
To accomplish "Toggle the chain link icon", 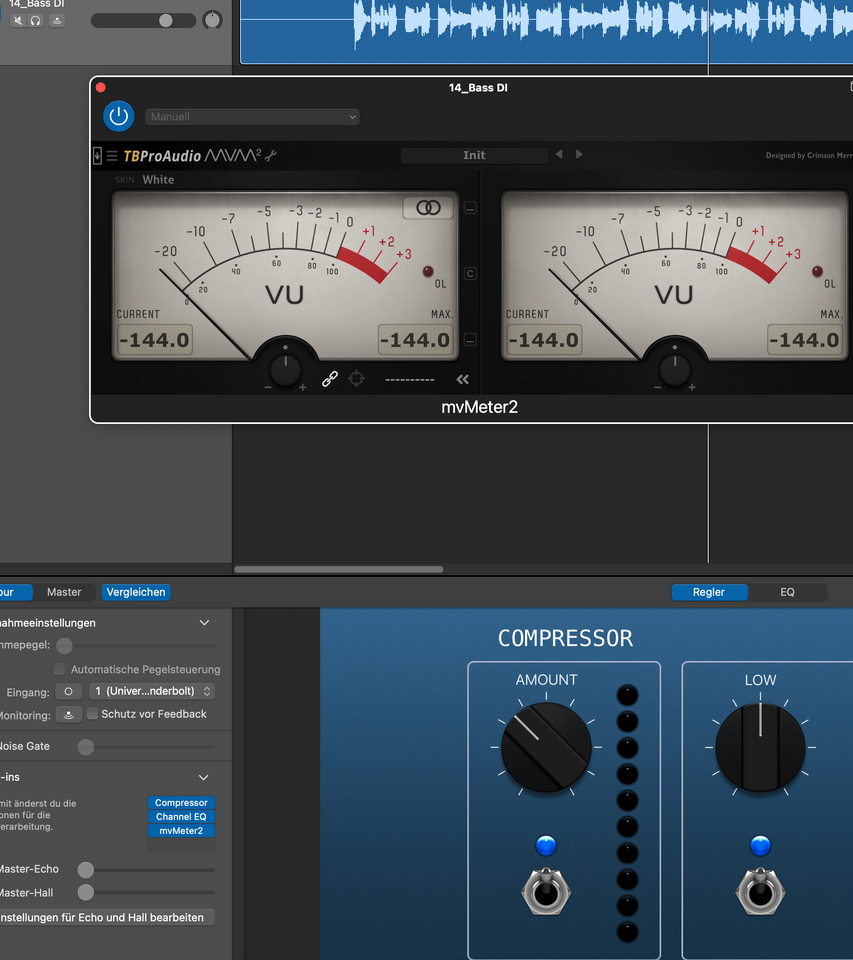I will [x=330, y=380].
